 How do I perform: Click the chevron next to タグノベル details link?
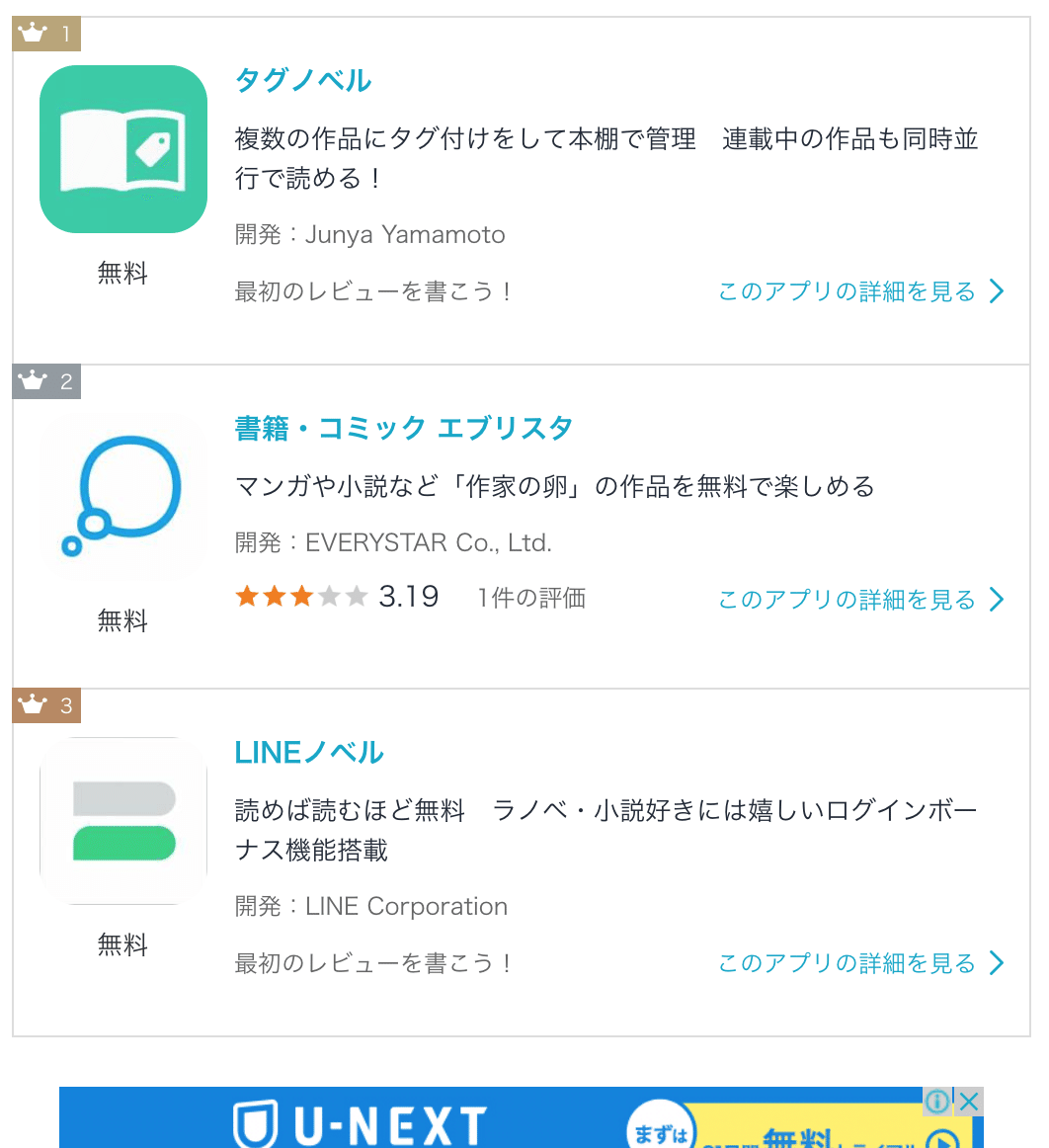click(997, 291)
